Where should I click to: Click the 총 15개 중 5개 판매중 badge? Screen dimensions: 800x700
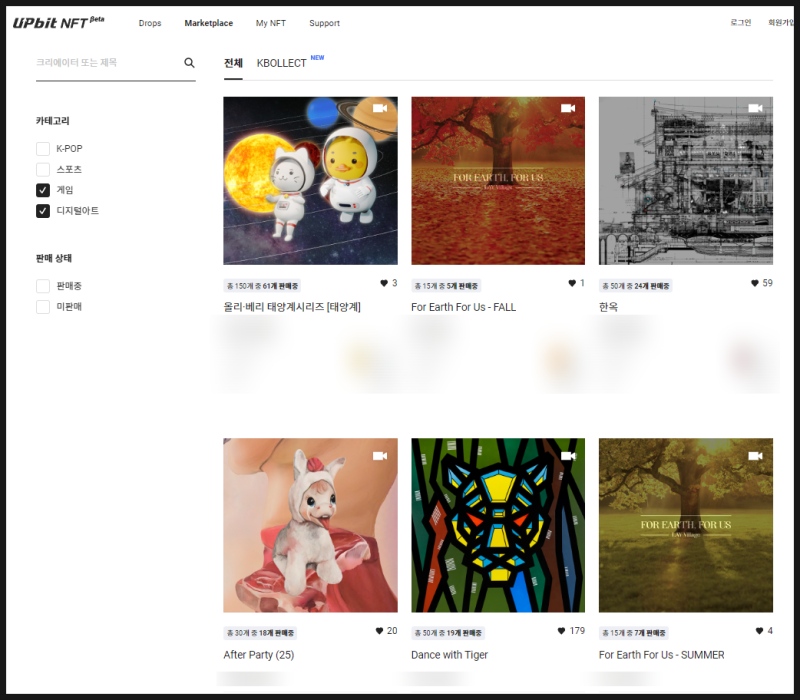446,286
